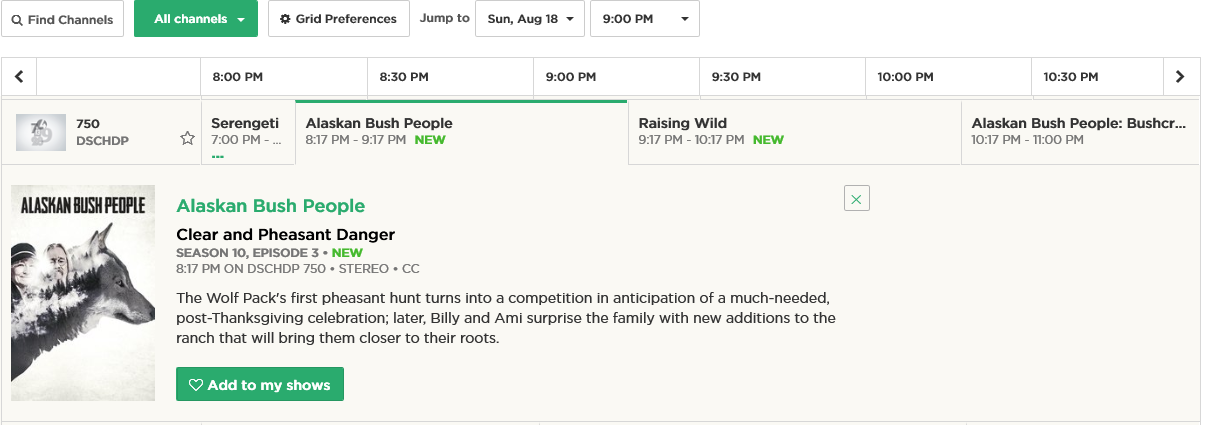Open the 9:00 PM time dropdown
1208x425 pixels.
click(644, 19)
